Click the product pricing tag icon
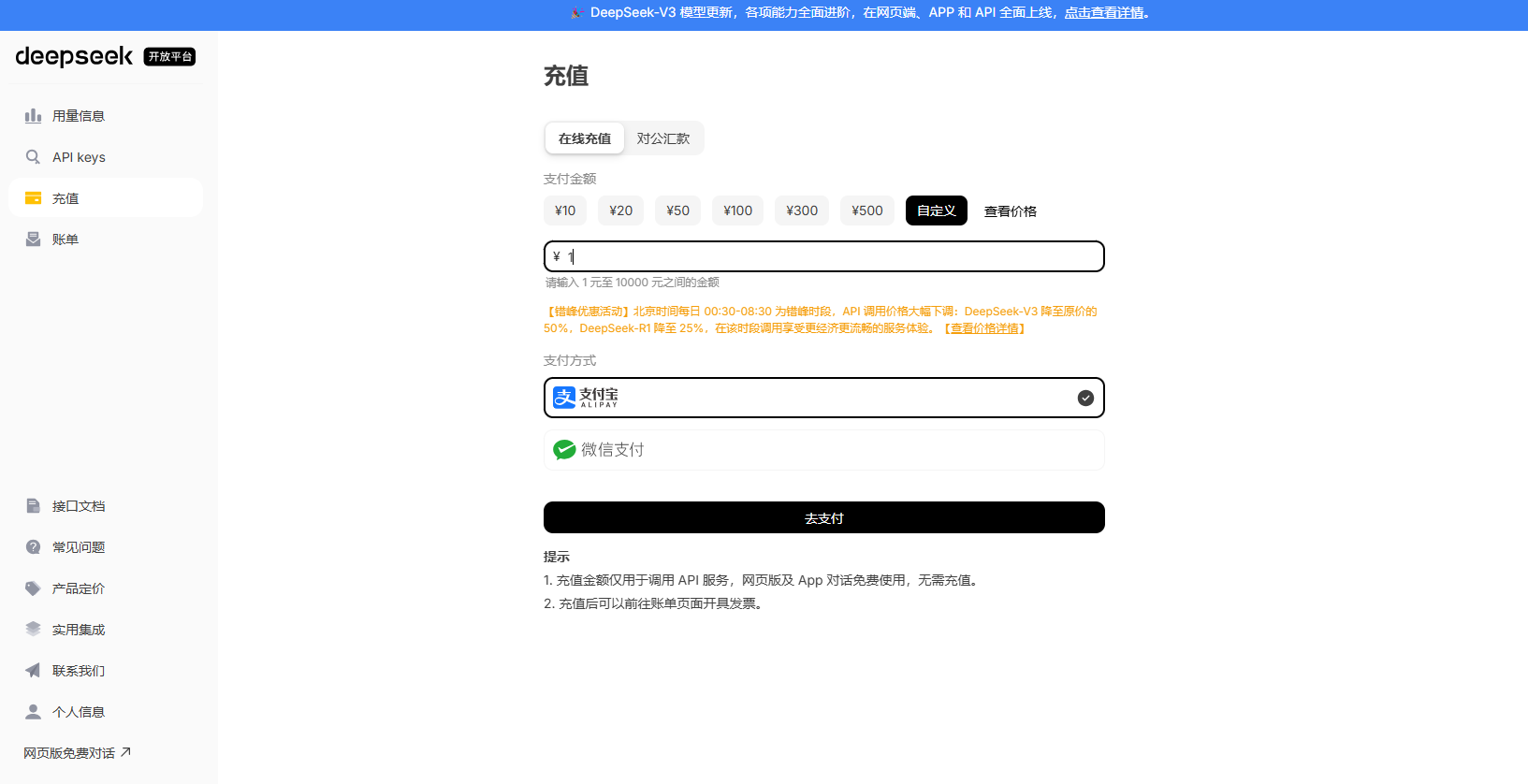This screenshot has width=1528, height=784. pyautogui.click(x=33, y=588)
